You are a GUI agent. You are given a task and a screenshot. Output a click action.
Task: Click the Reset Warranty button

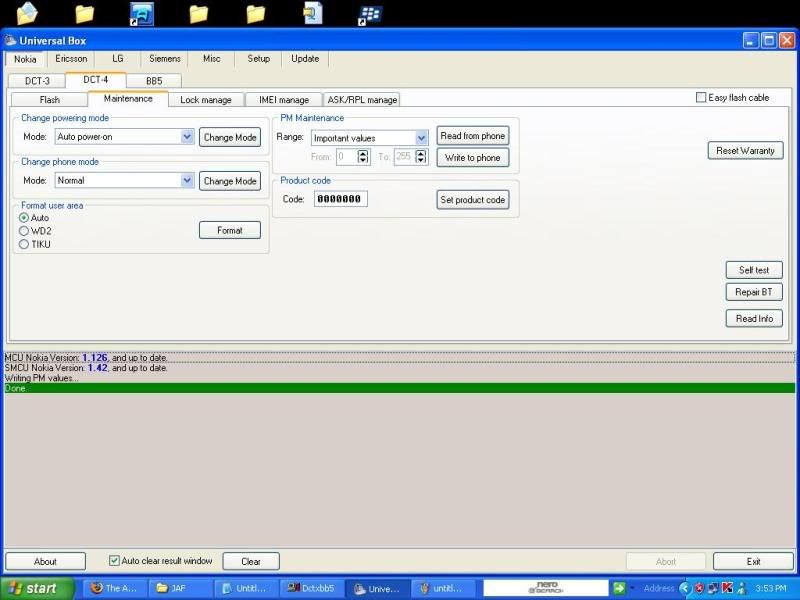745,151
